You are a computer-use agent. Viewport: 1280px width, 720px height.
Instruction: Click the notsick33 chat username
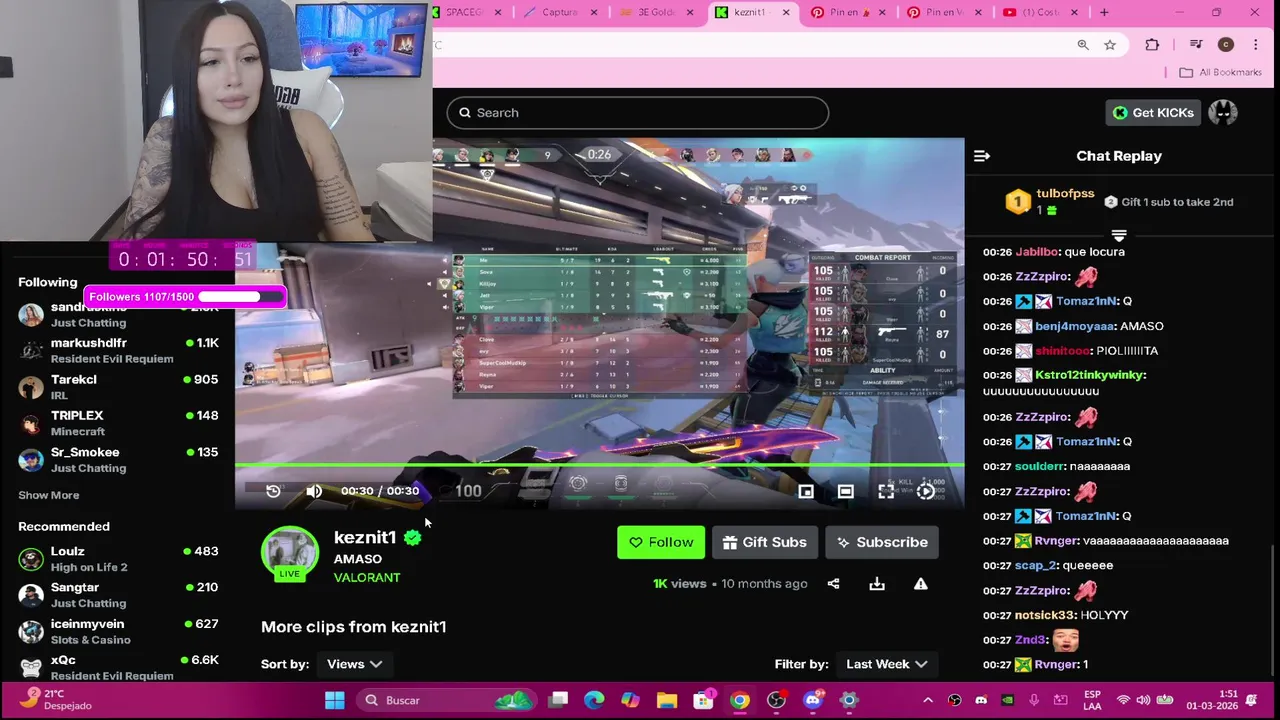click(1045, 615)
